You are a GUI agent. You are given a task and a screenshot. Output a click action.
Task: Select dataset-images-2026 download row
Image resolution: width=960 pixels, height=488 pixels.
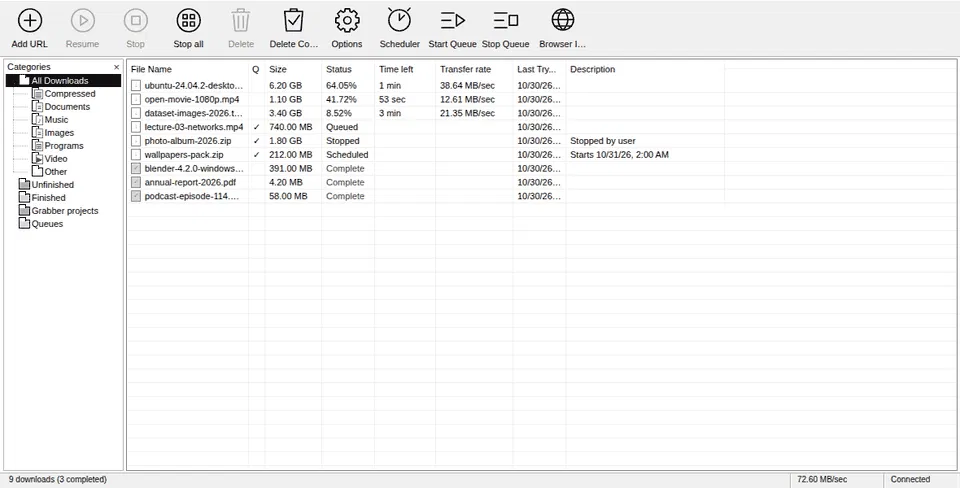pyautogui.click(x=426, y=113)
